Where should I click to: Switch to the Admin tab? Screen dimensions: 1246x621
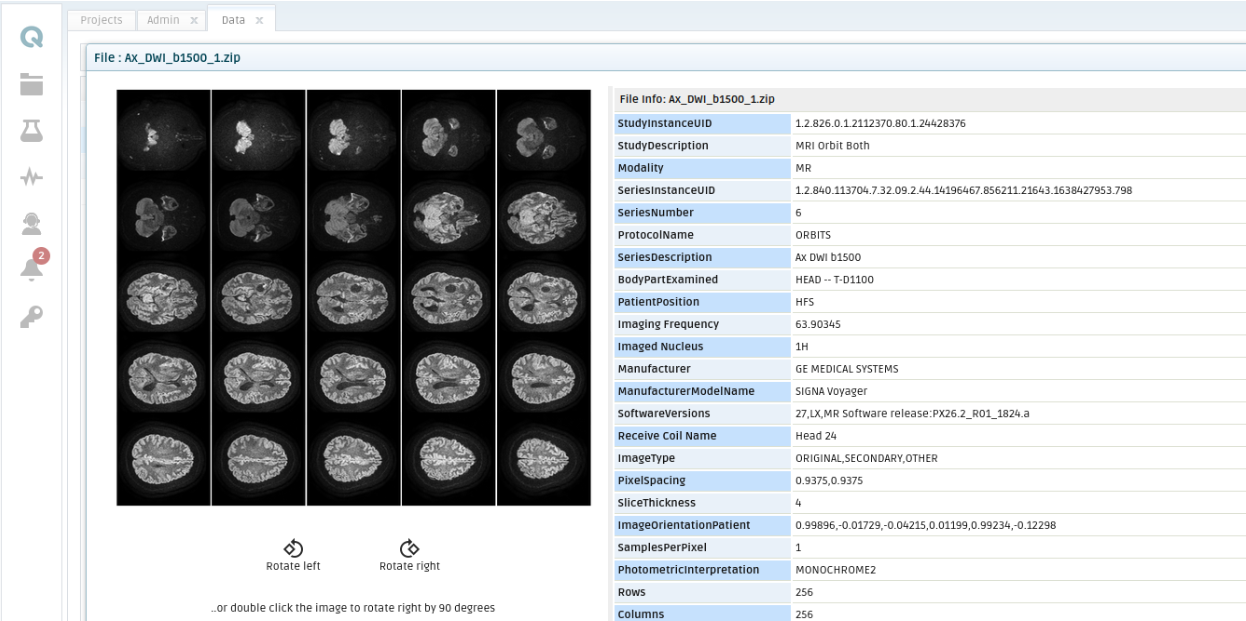163,20
